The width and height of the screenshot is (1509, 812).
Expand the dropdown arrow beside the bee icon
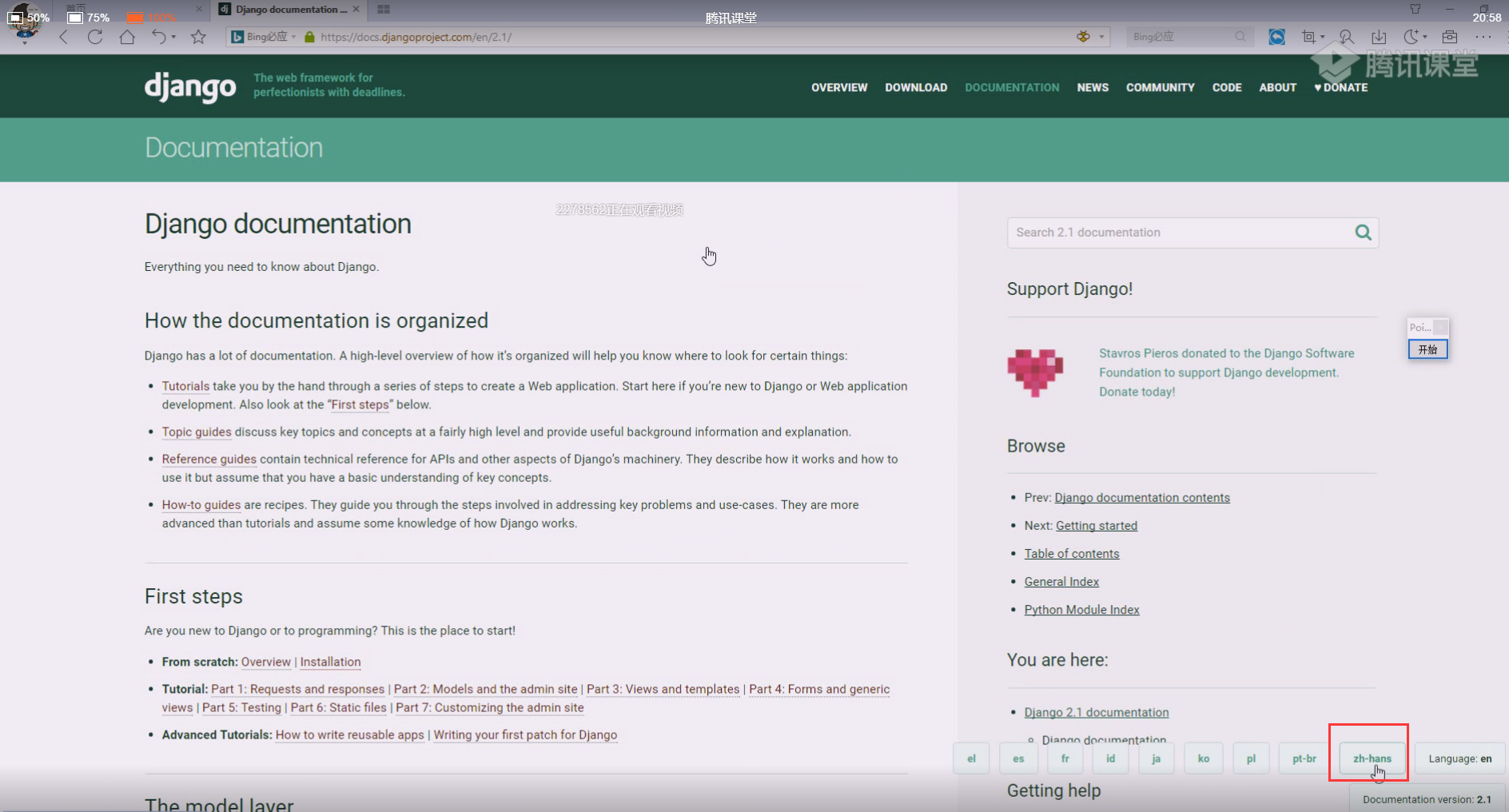[x=1101, y=37]
